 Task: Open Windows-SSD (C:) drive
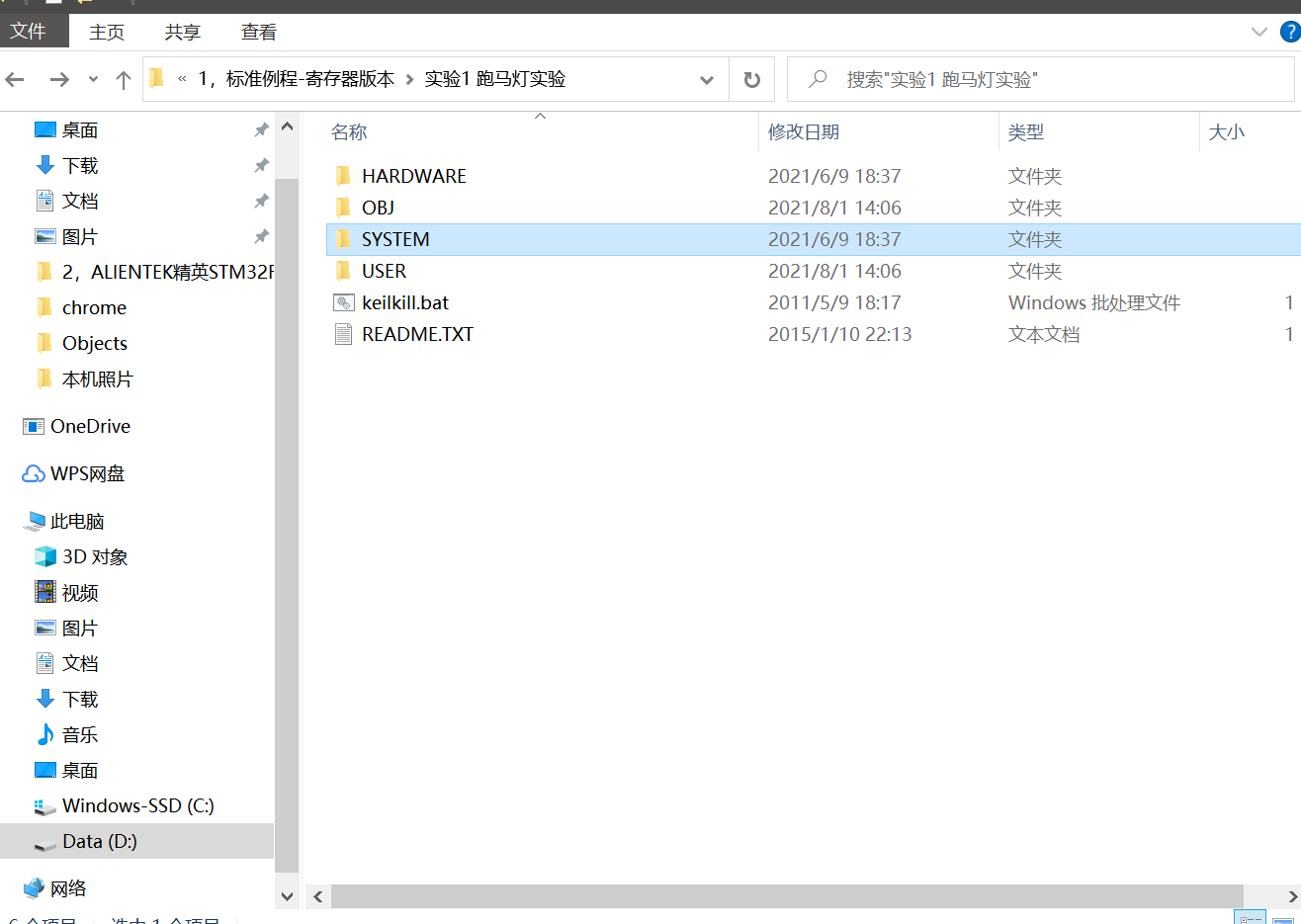click(x=137, y=805)
